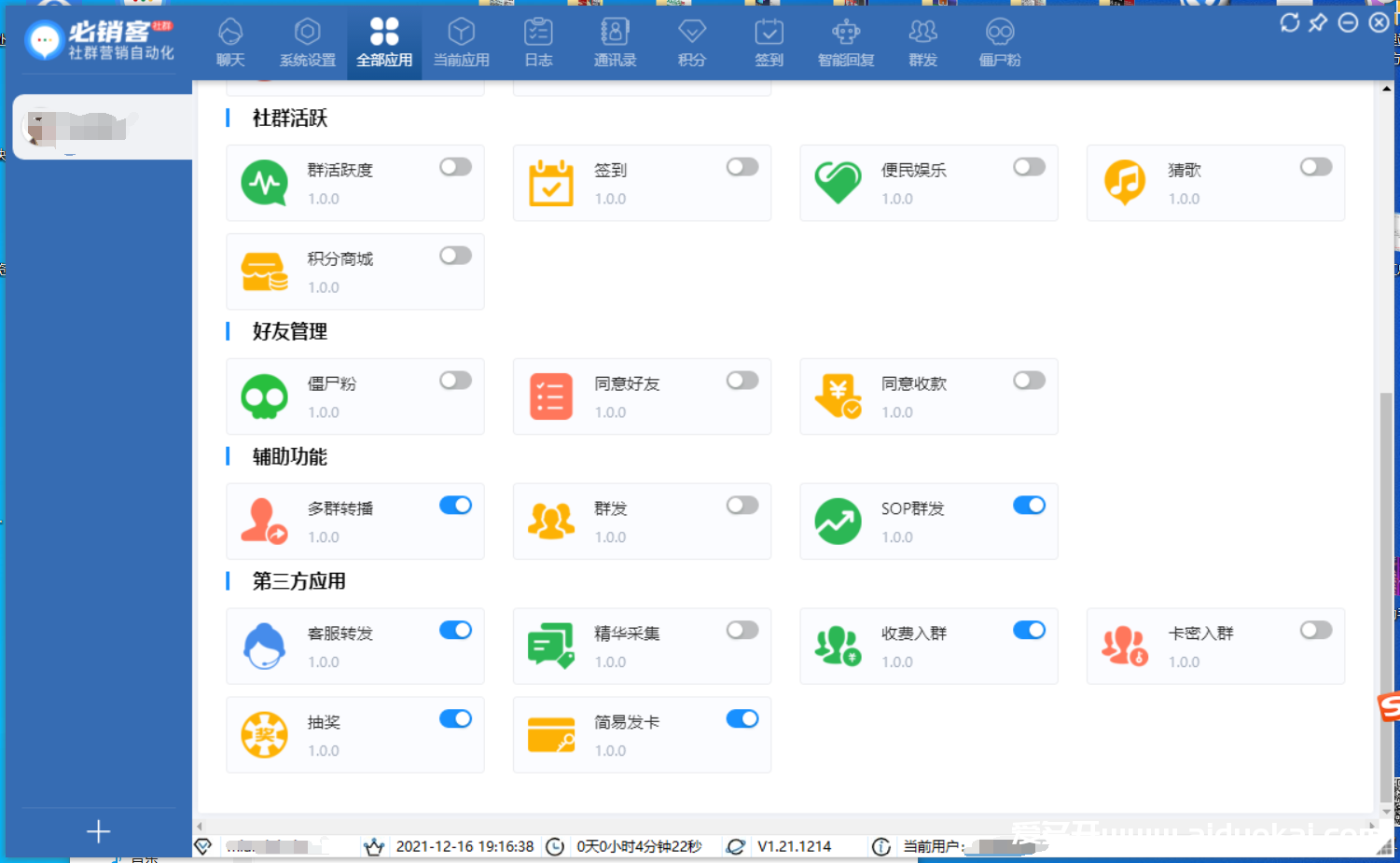1400x863 pixels.
Task: Disable the 多群转播 toggle
Action: tap(456, 506)
